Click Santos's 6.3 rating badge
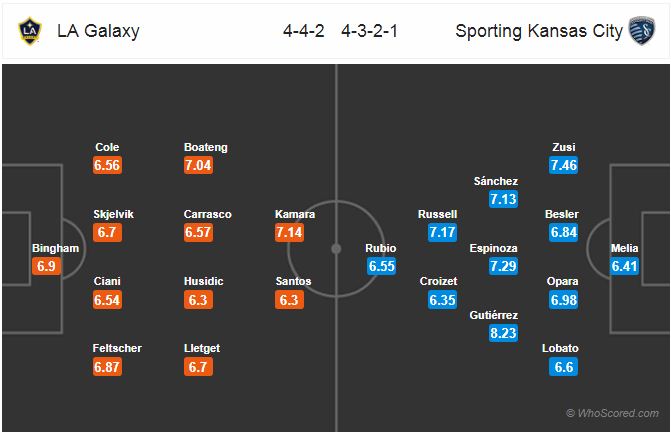 pos(289,299)
